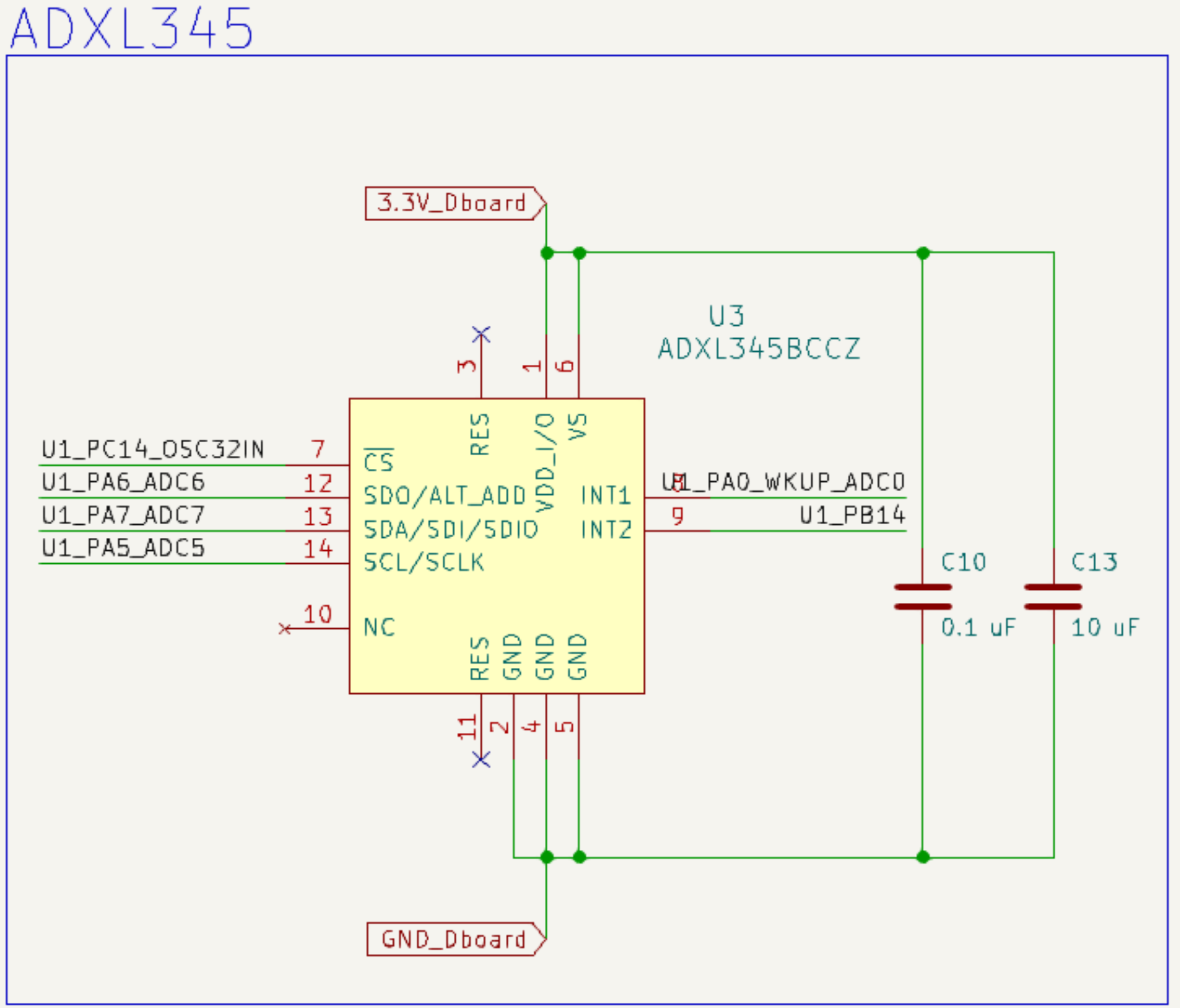Select the U3 reference designator

726,316
